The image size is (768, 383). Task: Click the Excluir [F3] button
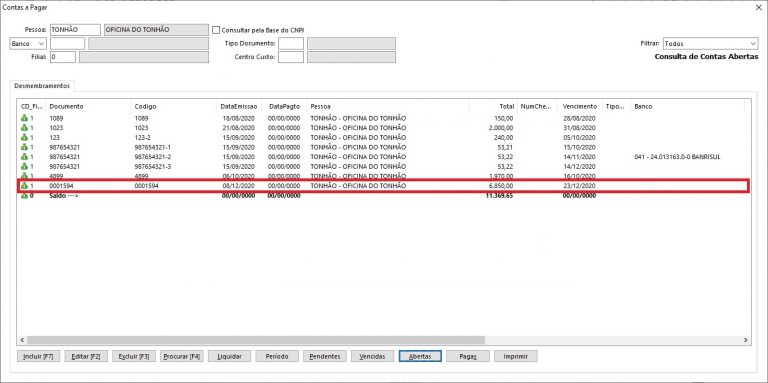[134, 356]
